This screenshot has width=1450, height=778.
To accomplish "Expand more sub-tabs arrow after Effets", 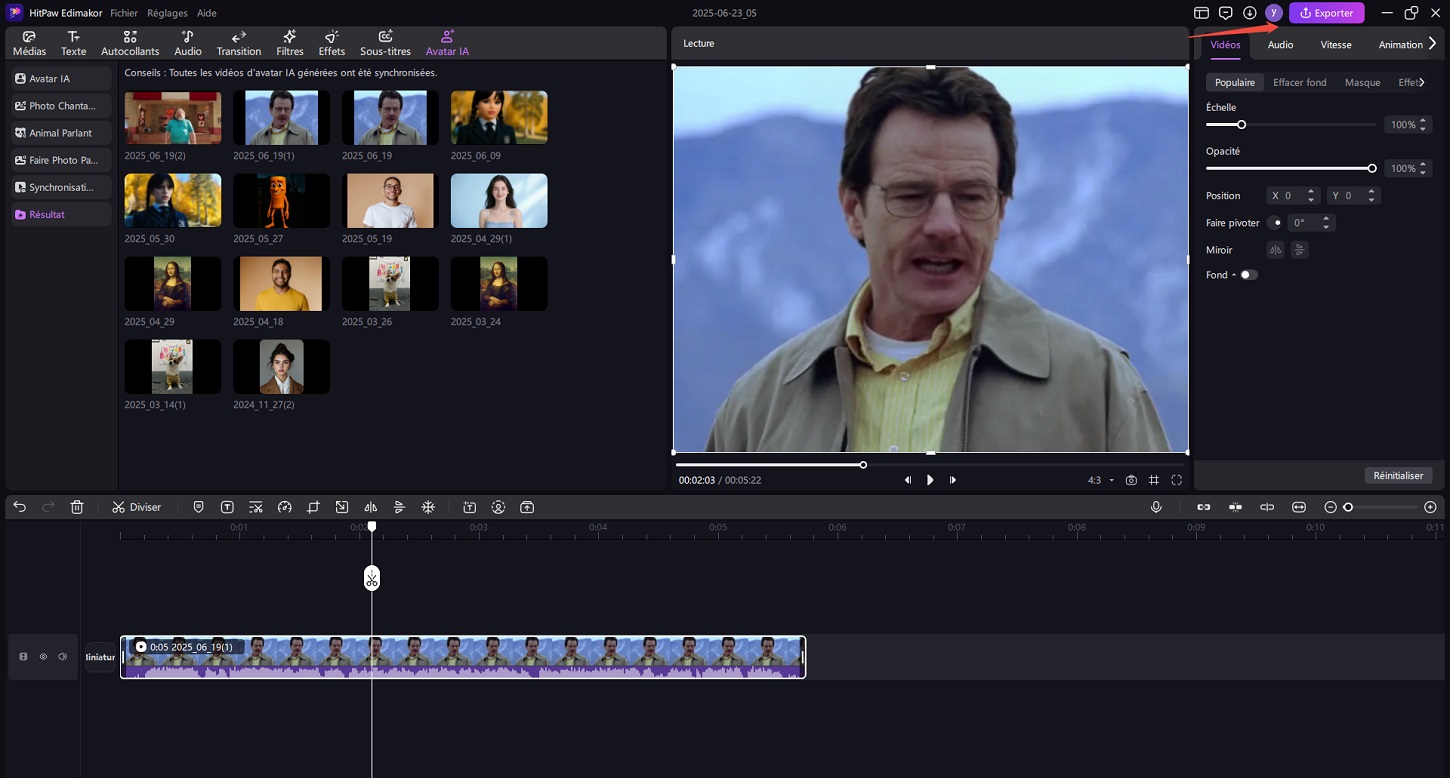I will (x=1422, y=82).
